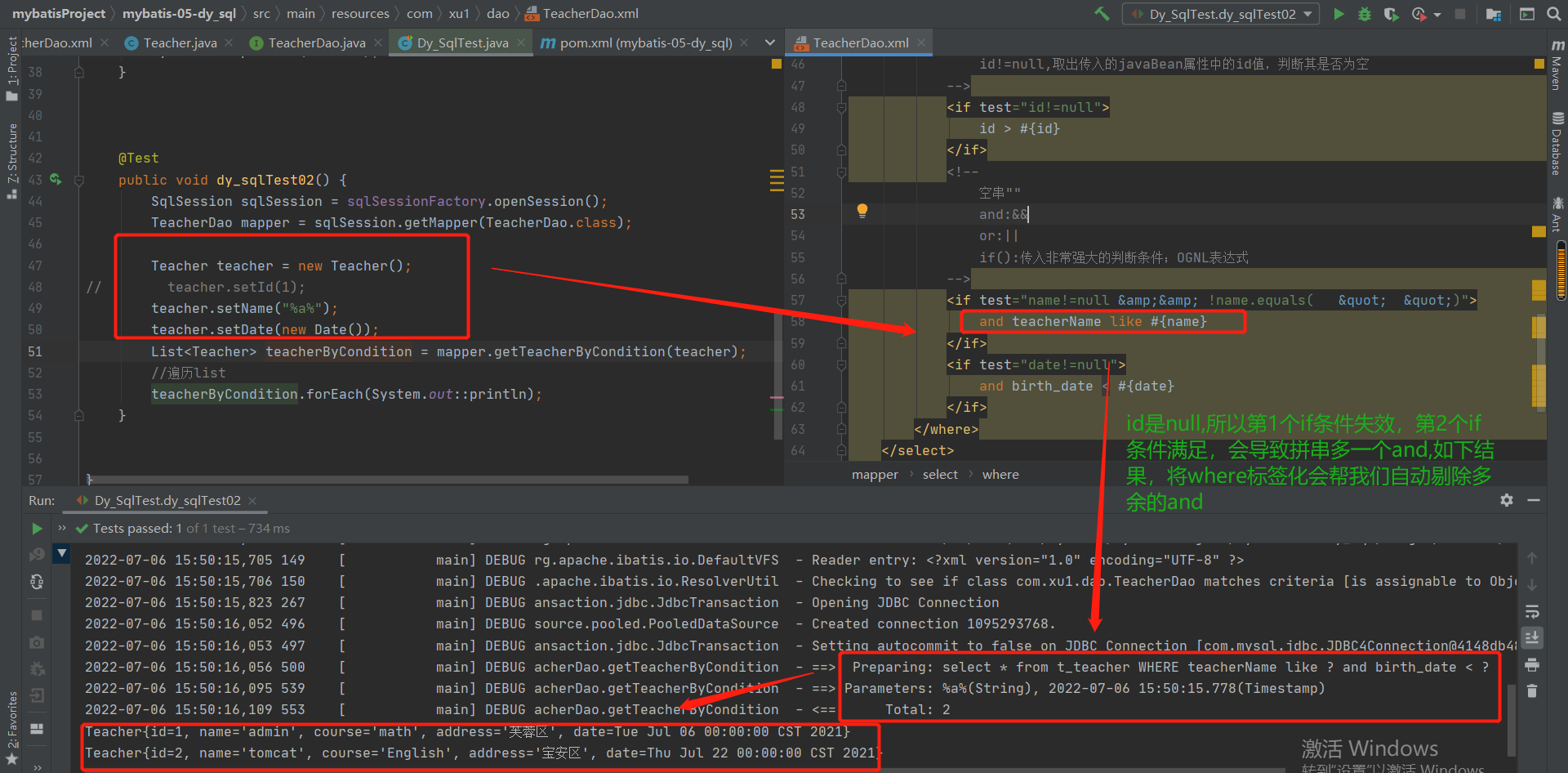The width and height of the screenshot is (1568, 773).
Task: Click the run test gutter icon at line 43
Action: click(56, 179)
